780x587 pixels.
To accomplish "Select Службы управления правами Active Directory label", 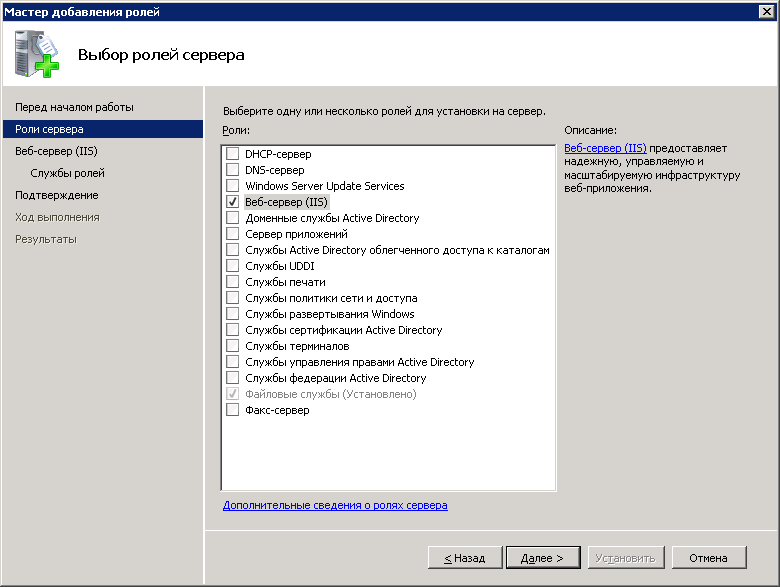I will click(x=360, y=362).
